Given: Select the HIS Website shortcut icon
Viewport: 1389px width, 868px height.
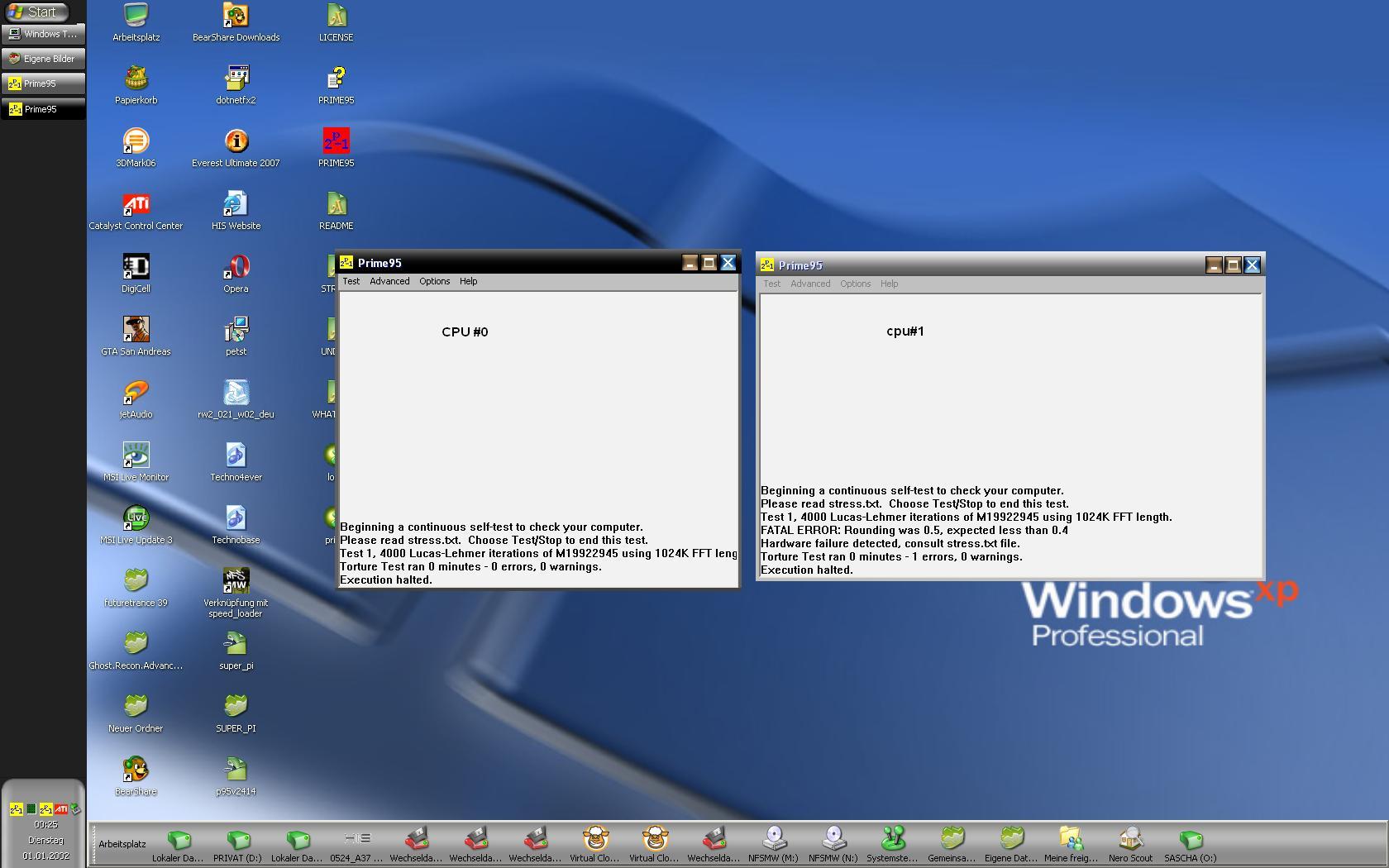Looking at the screenshot, I should [x=236, y=211].
